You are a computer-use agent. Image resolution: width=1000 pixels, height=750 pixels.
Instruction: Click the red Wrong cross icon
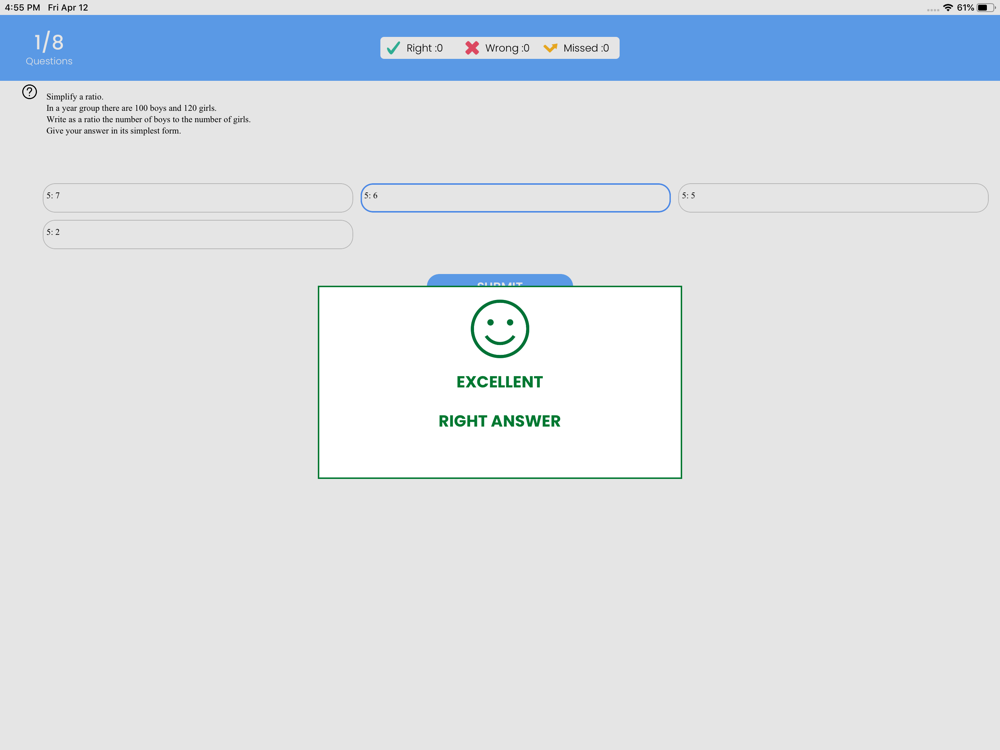pyautogui.click(x=472, y=48)
